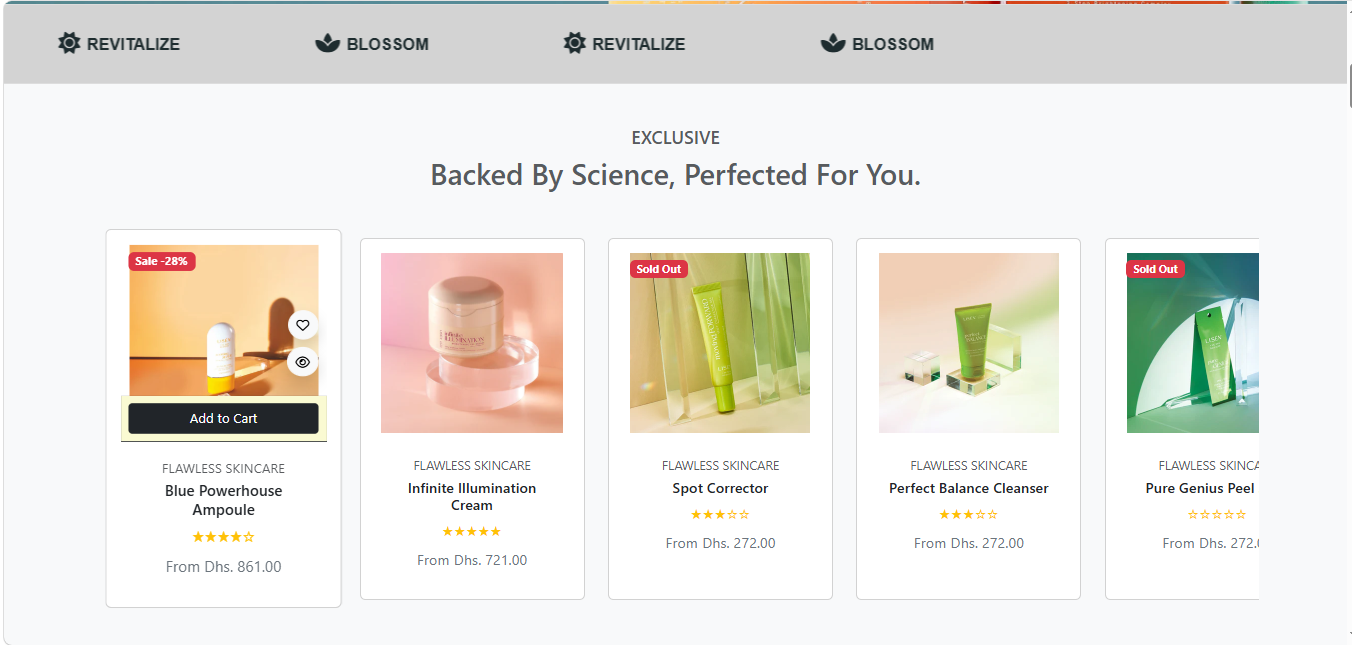Open Perfect Balance Cleanser product title
The image size is (1352, 645).
coord(968,489)
